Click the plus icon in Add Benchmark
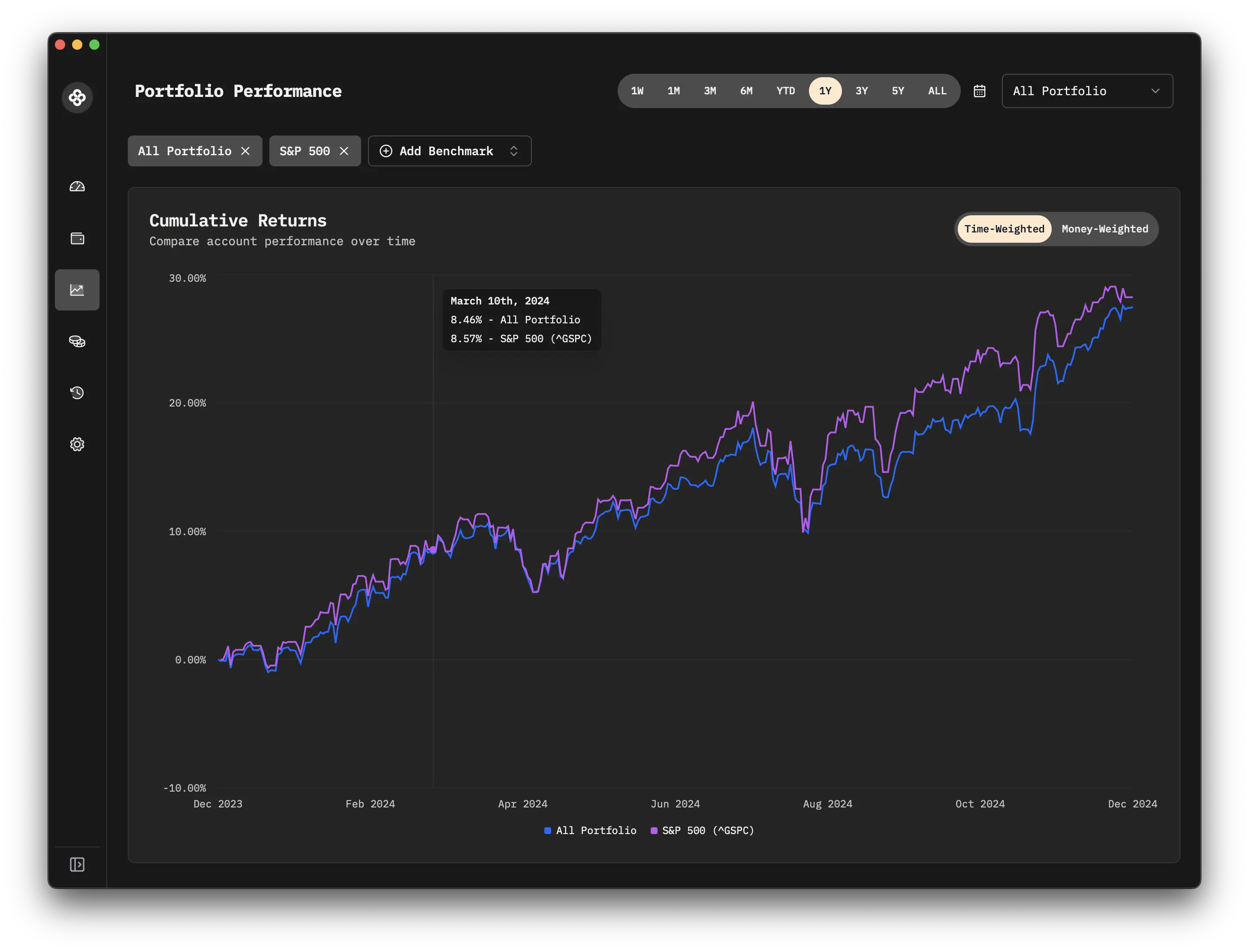The height and width of the screenshot is (952, 1249). (386, 151)
